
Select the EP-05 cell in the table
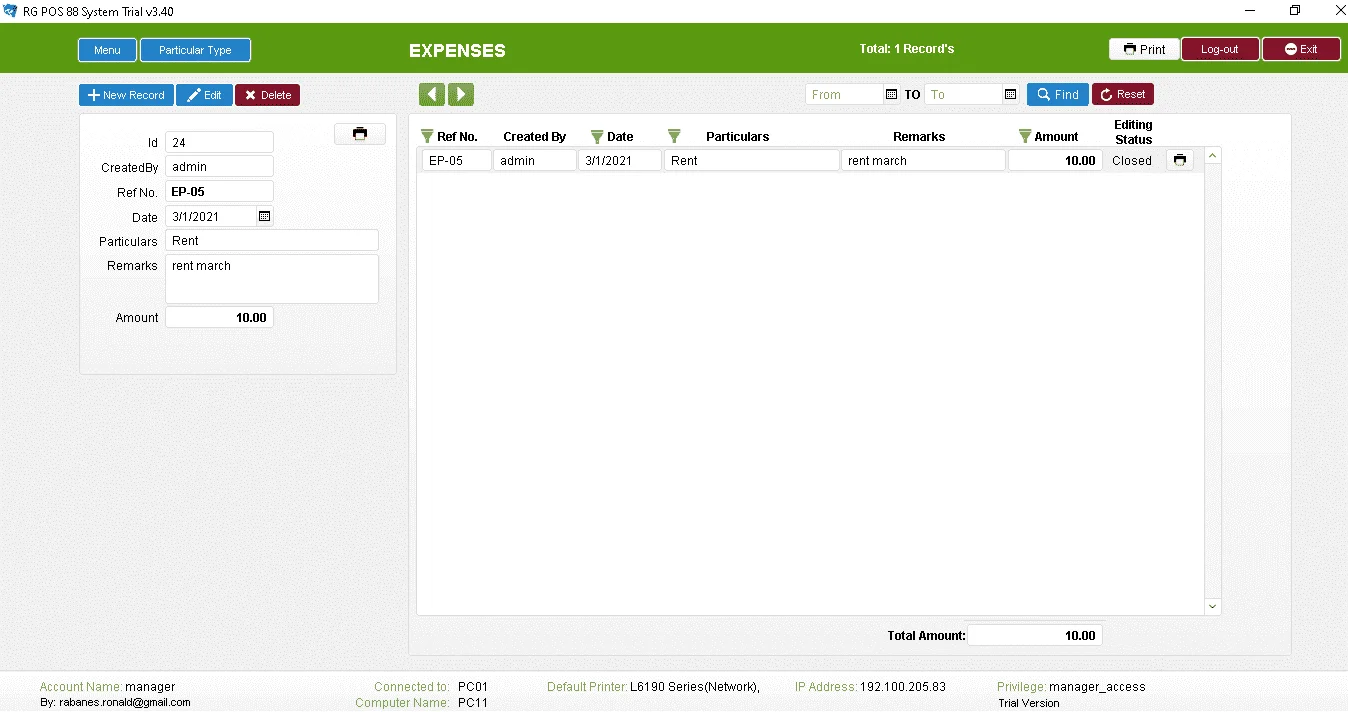tap(456, 160)
